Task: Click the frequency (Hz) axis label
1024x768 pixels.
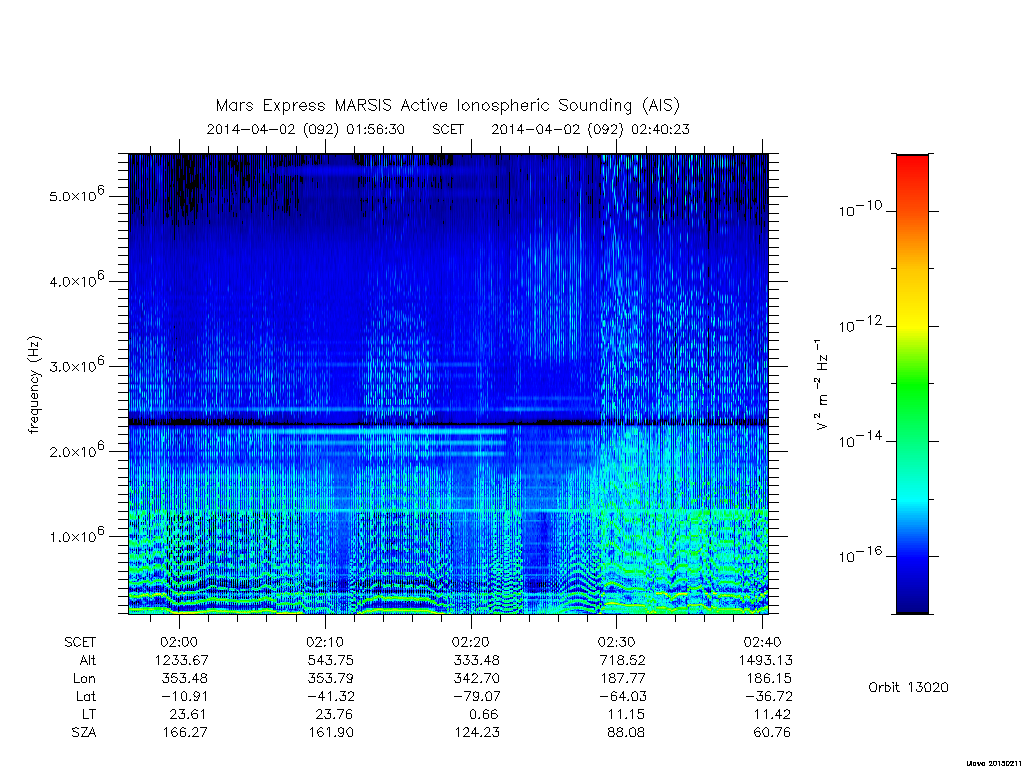Action: pyautogui.click(x=34, y=385)
